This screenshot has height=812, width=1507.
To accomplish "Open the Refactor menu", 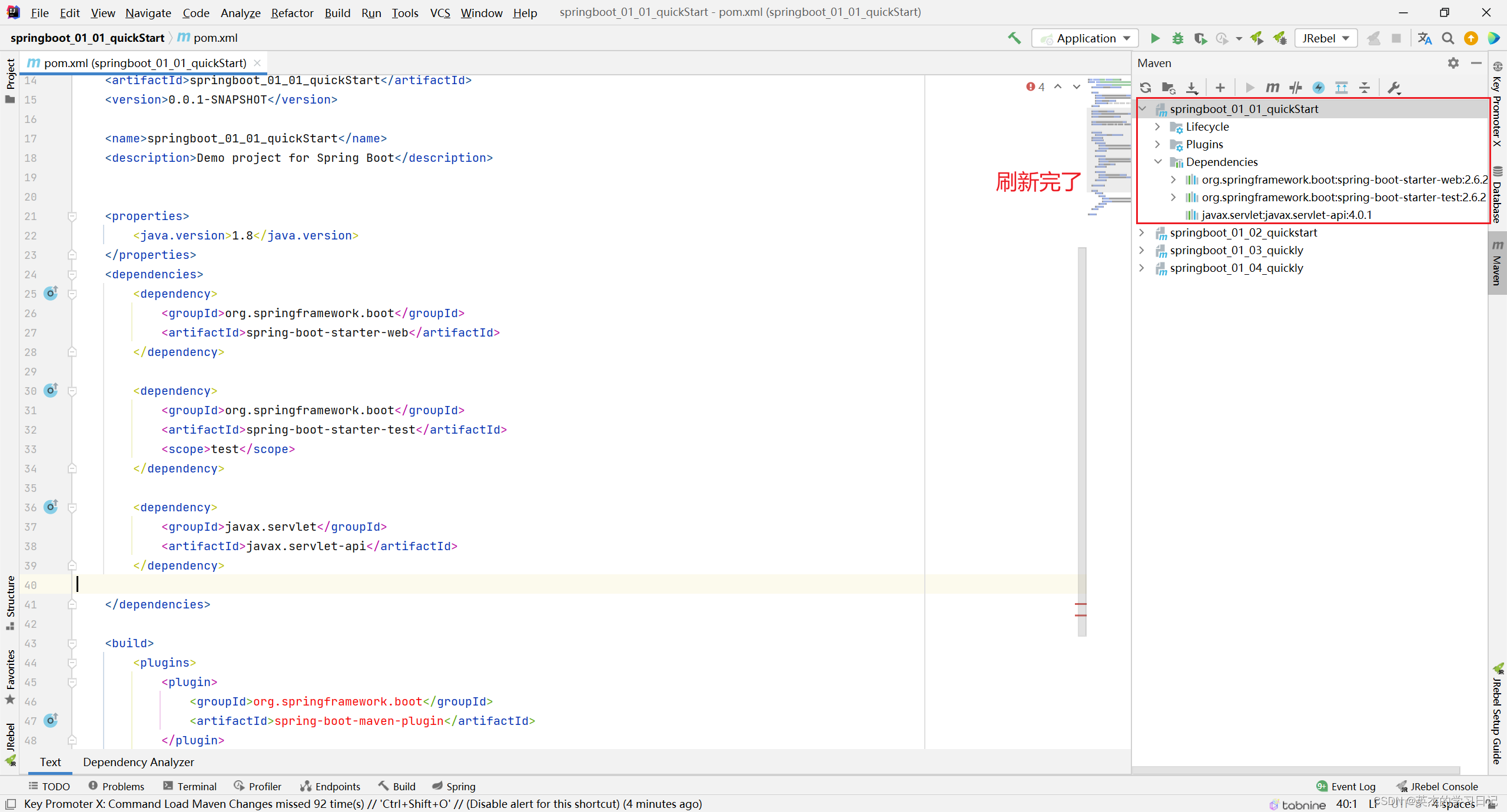I will [292, 12].
